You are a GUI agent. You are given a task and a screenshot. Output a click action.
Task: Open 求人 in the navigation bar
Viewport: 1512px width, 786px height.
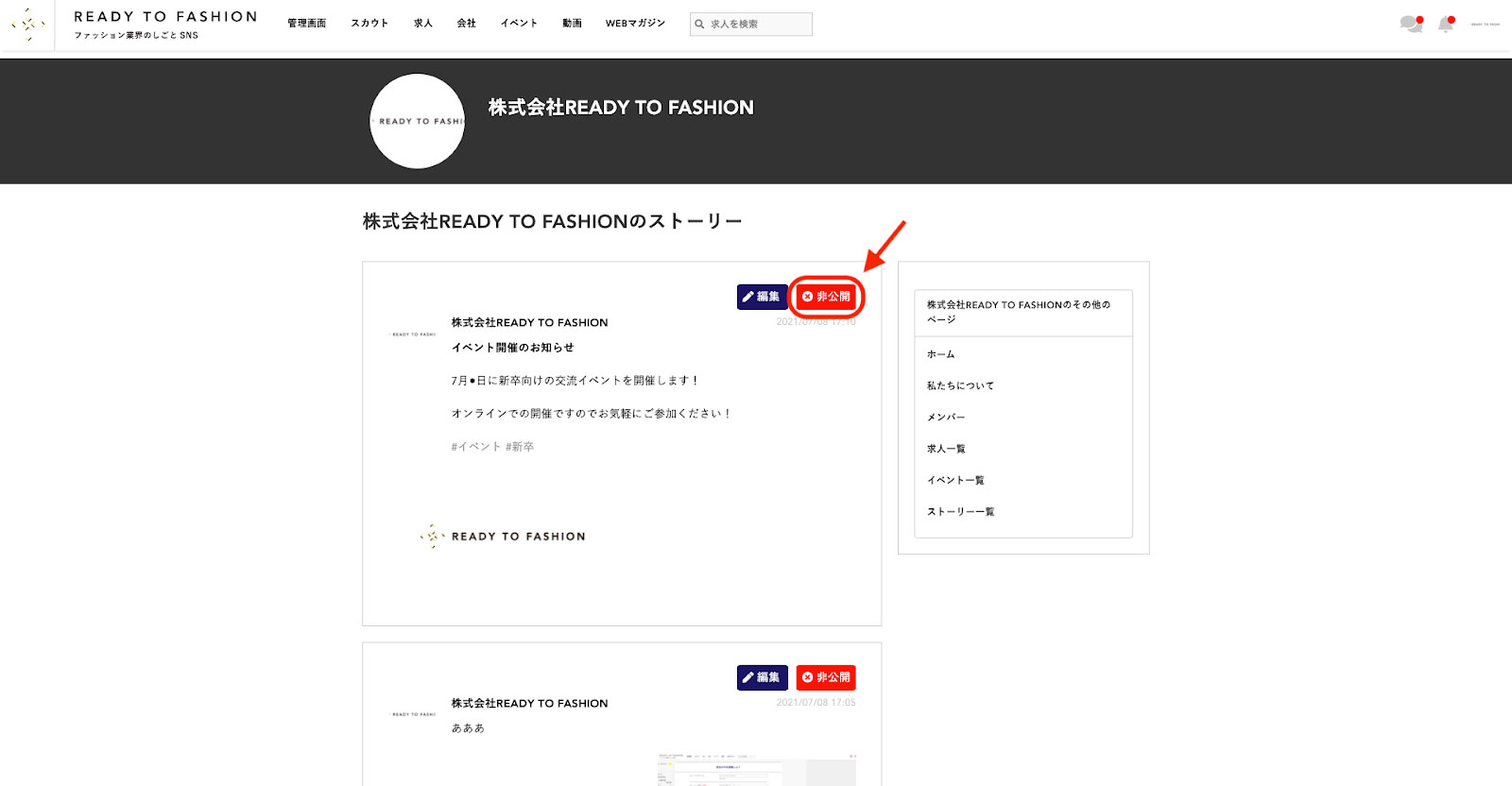(x=422, y=24)
